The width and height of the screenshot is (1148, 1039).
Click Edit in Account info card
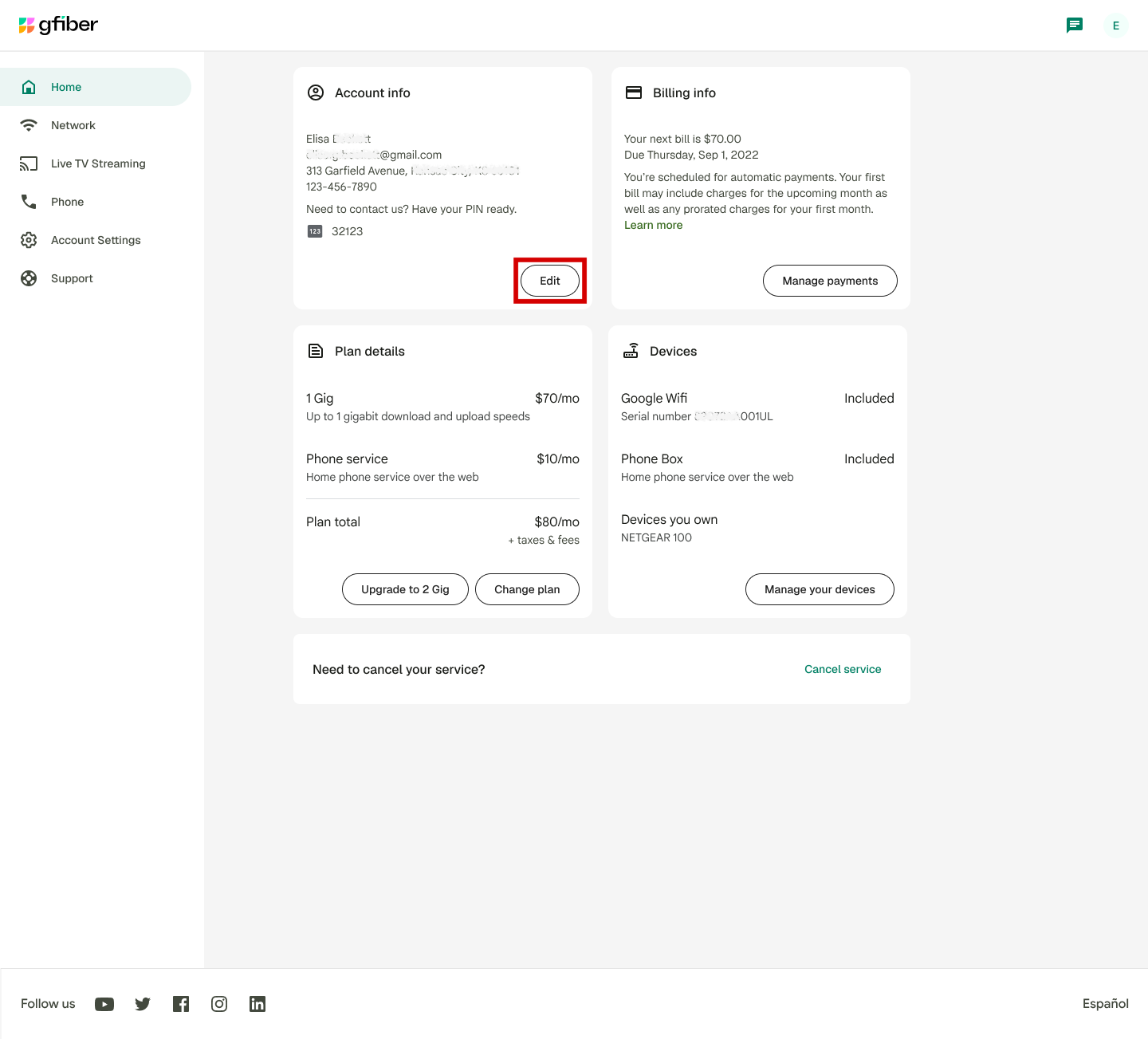click(550, 281)
